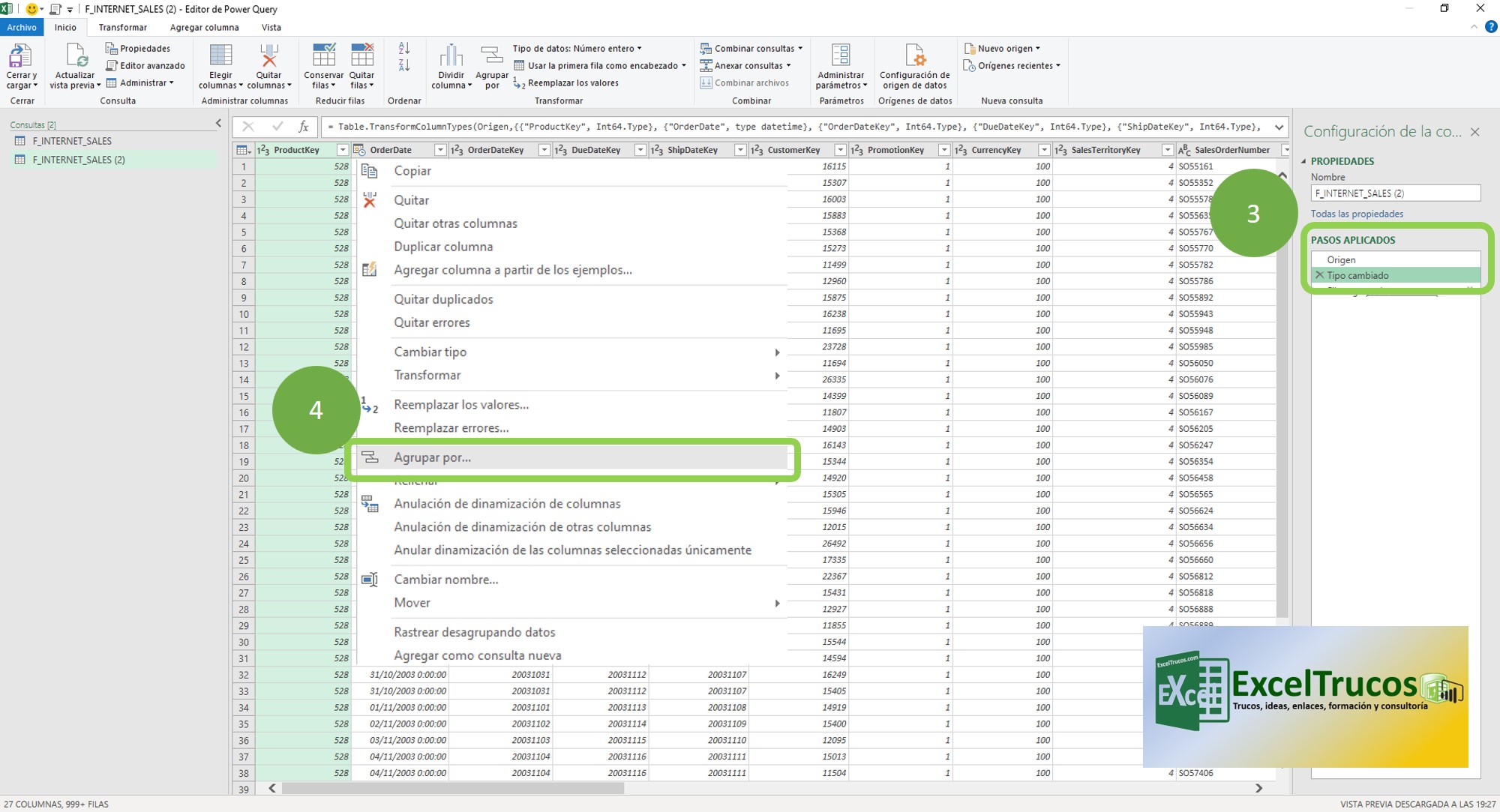Screen dimensions: 1500x812
Task: Click Actualizar vista previa icon
Action: [x=75, y=57]
